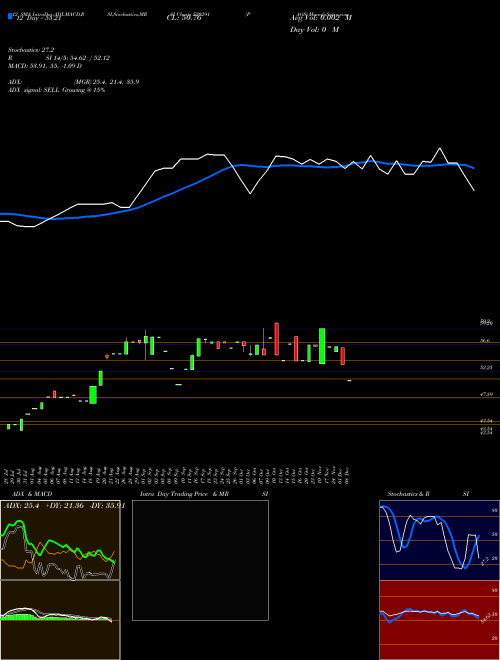Select the 'Stochastics: 27.2' readout
The width and height of the screenshot is (500, 660).
[31, 50]
